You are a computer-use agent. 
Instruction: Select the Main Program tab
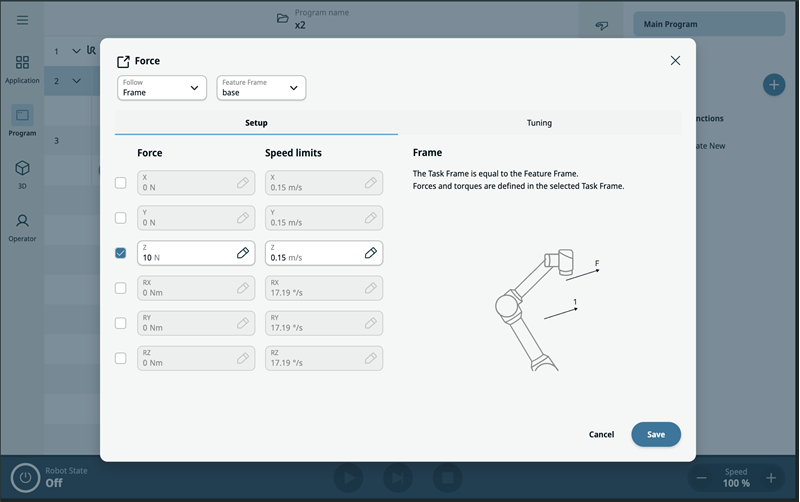pos(709,24)
